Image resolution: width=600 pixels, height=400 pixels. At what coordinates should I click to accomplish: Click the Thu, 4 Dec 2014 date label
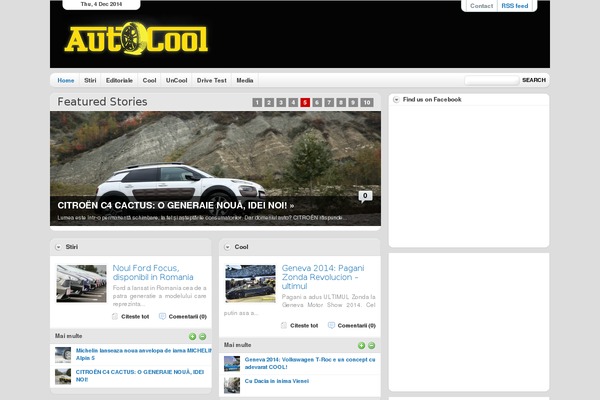click(x=101, y=4)
